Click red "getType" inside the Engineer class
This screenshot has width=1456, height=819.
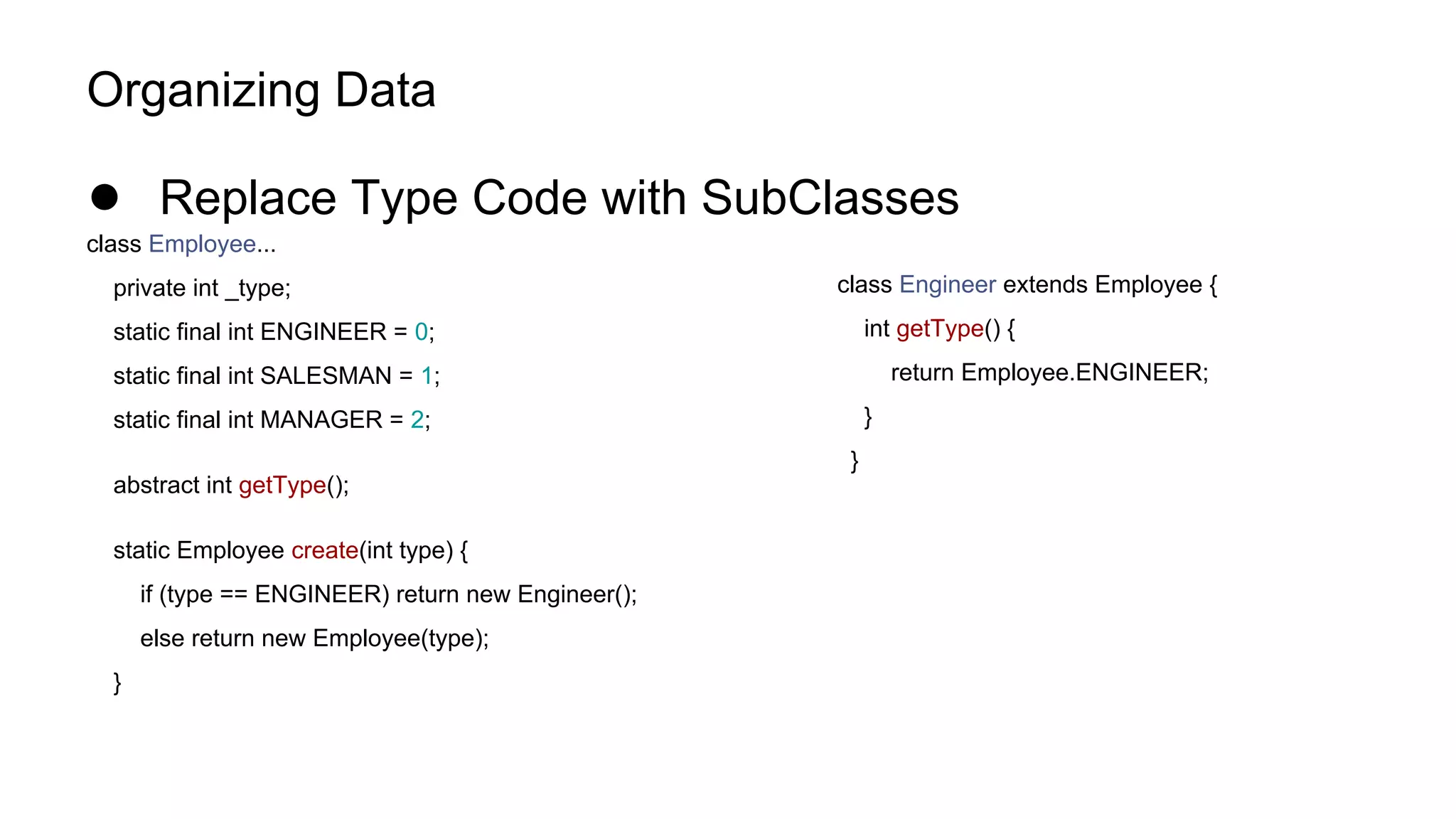pos(940,328)
